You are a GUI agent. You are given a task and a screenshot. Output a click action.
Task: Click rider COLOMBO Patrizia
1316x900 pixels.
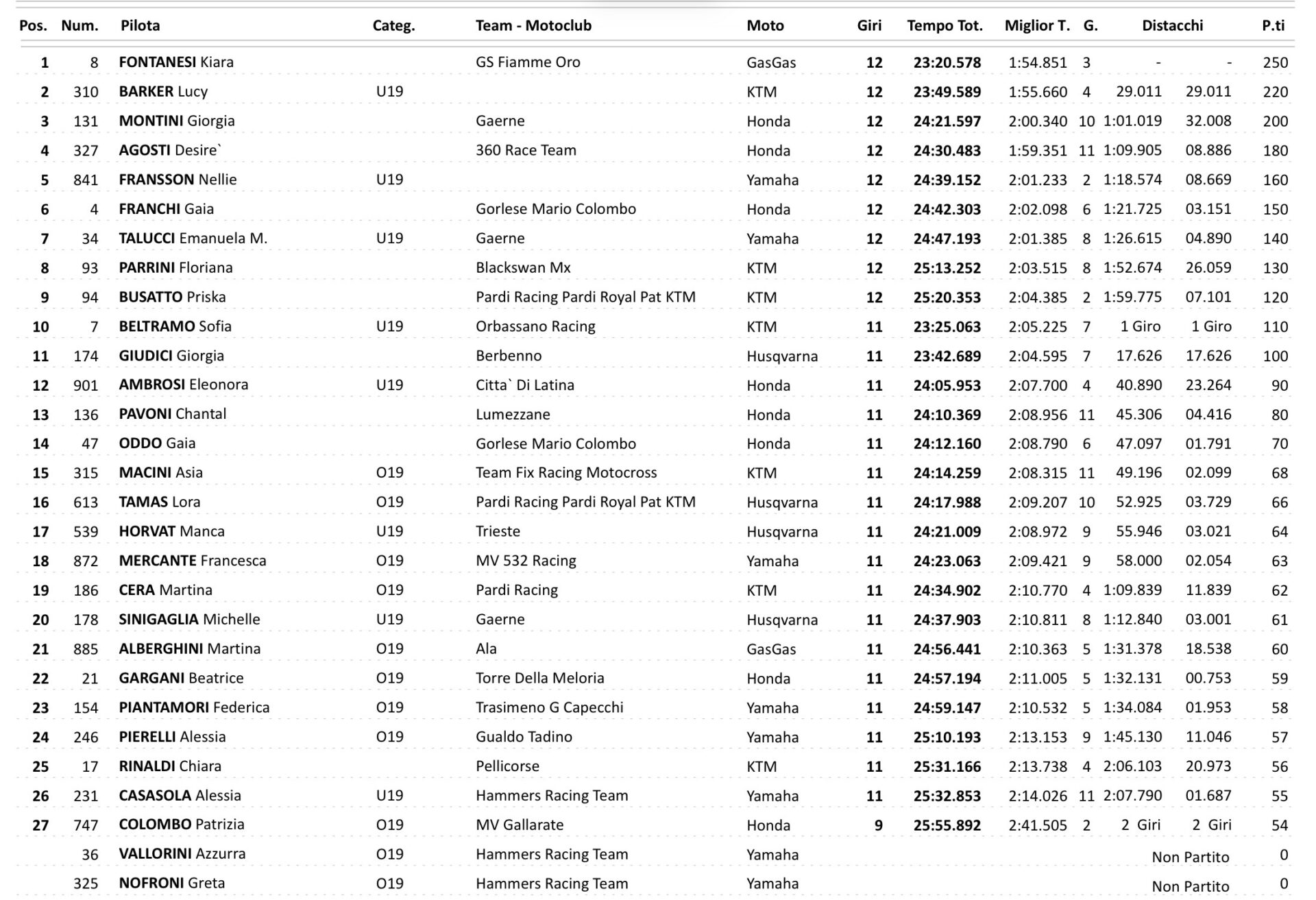(x=182, y=825)
